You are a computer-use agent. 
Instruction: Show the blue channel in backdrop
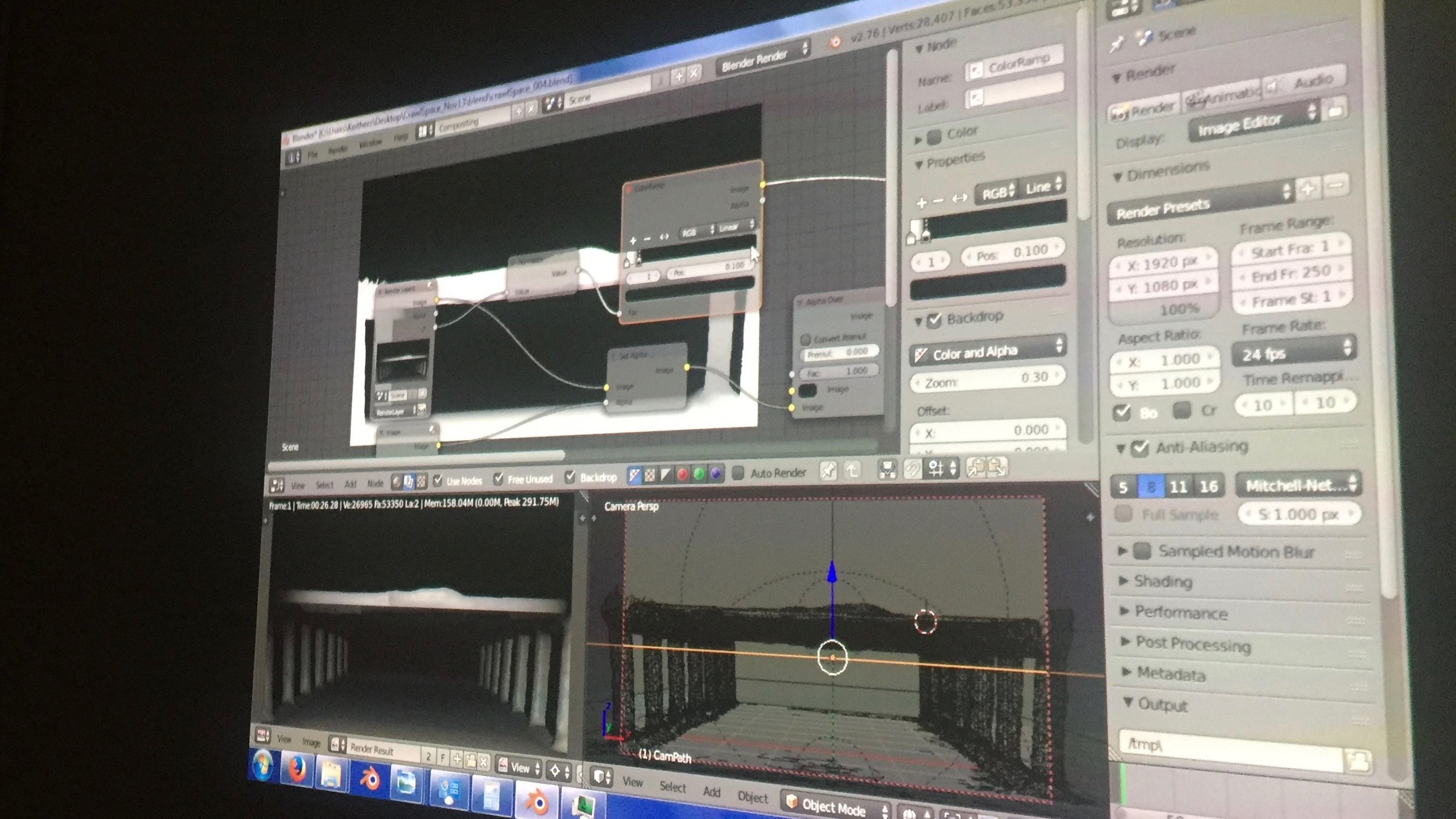(716, 474)
